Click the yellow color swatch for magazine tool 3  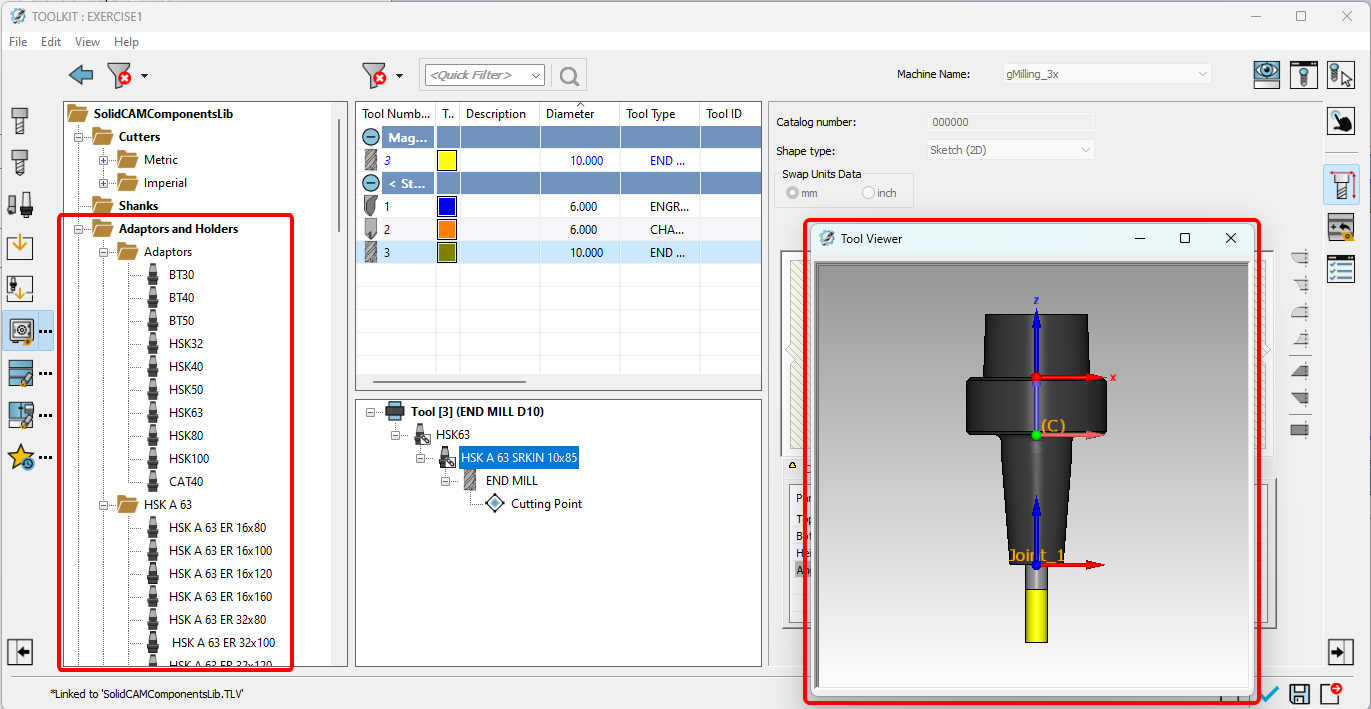[447, 160]
